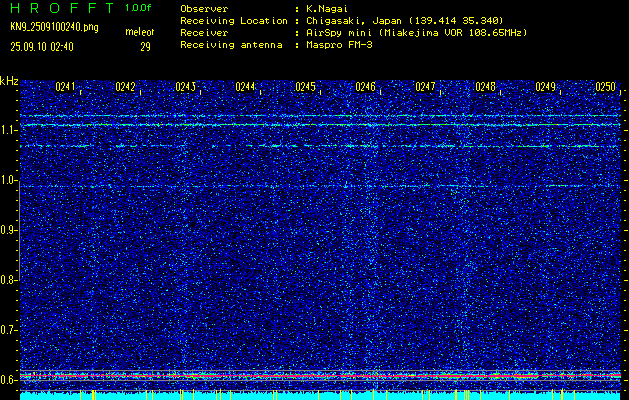The width and height of the screenshot is (629, 400).
Task: Click the version label 1.0.0f
Action: pos(138,8)
